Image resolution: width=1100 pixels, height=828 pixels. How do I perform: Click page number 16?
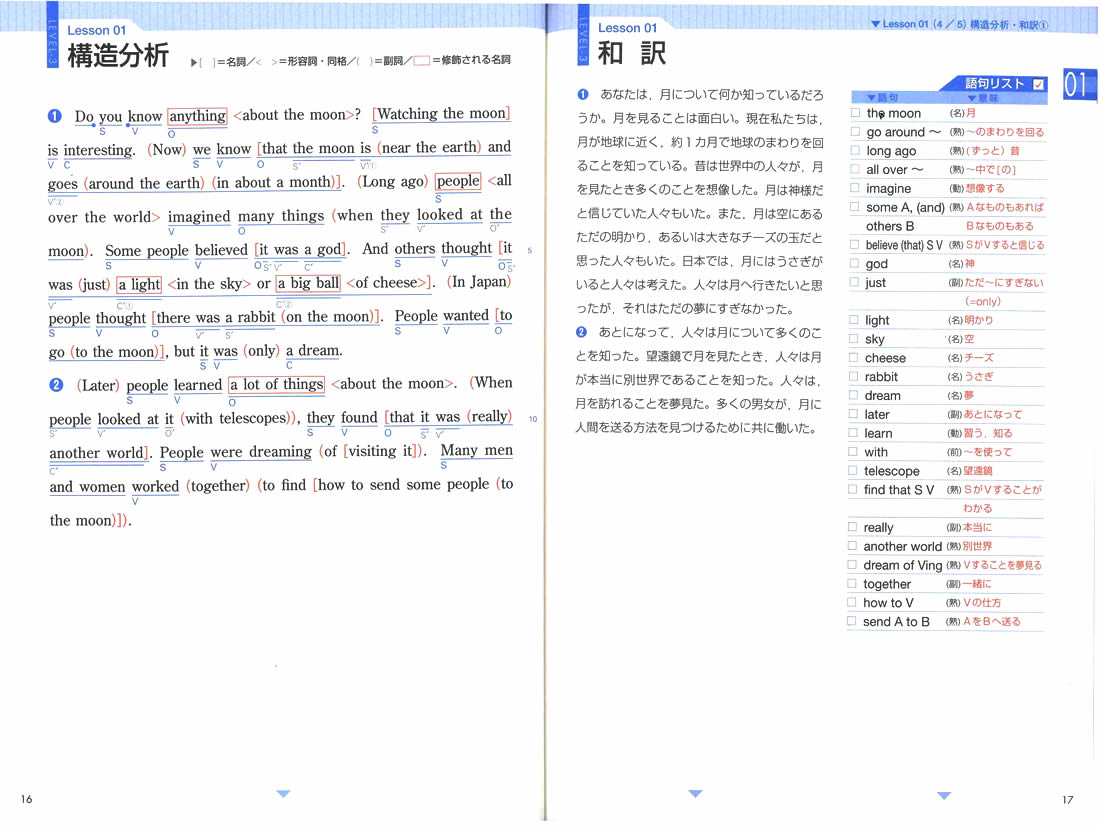tap(27, 799)
